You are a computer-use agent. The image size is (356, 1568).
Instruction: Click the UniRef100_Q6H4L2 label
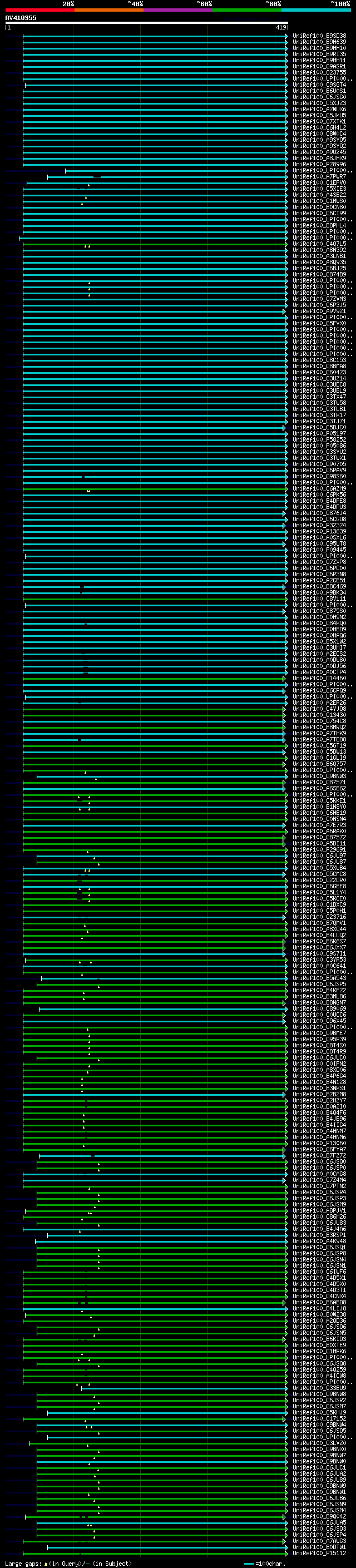pyautogui.click(x=319, y=128)
